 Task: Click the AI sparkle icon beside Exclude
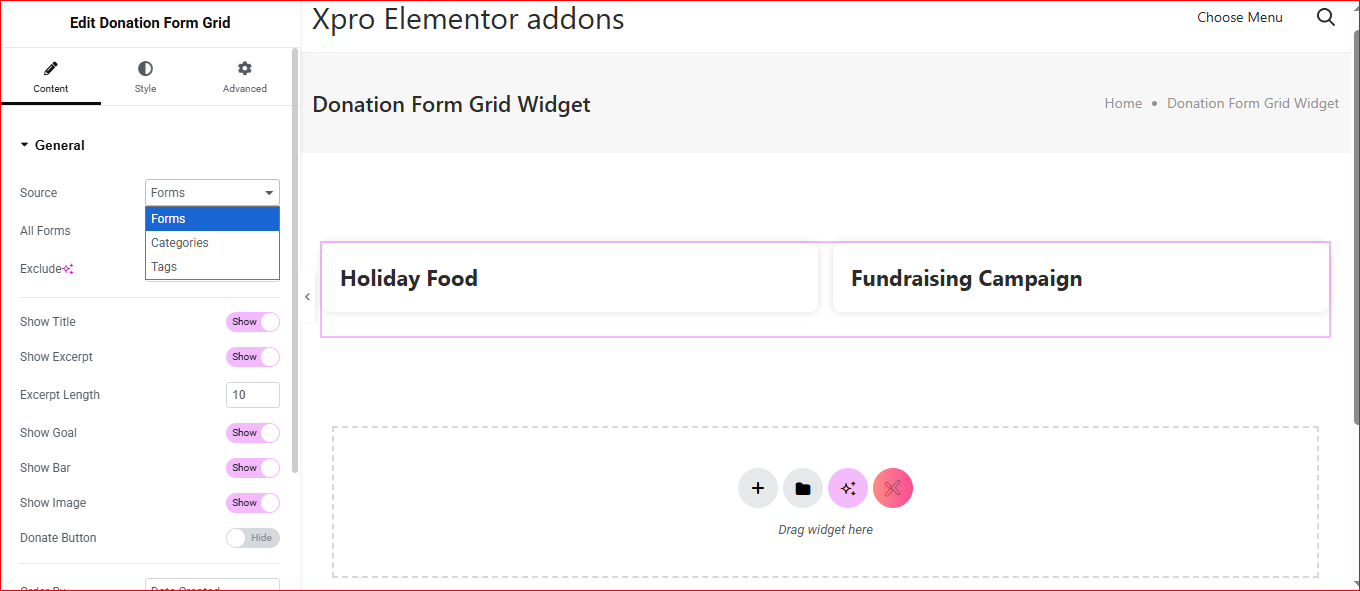(x=68, y=269)
